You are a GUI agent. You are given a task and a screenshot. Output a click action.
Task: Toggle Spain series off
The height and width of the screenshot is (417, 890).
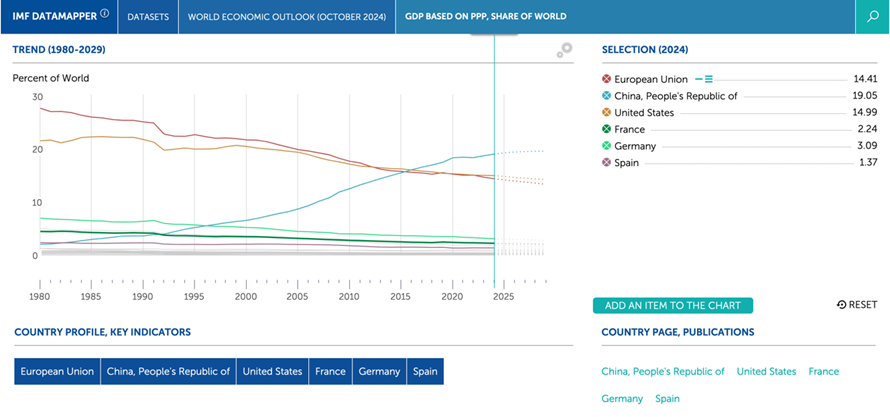pyautogui.click(x=607, y=163)
